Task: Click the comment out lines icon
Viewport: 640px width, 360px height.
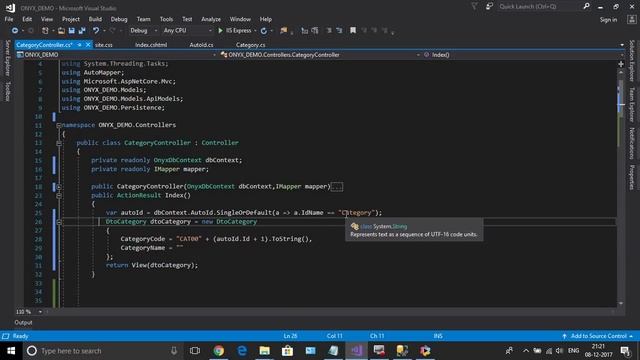Action: click(329, 31)
